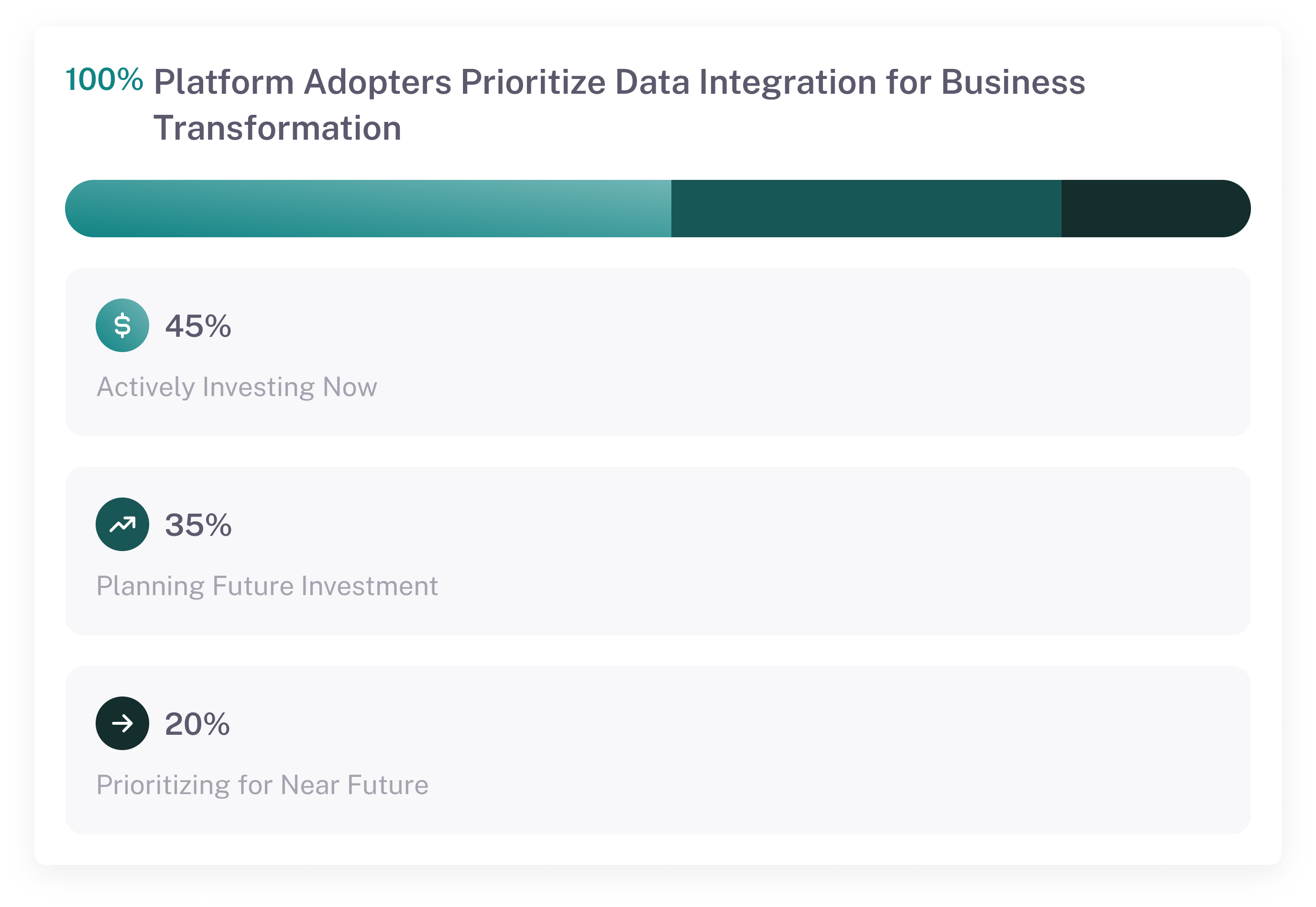Image resolution: width=1316 pixels, height=907 pixels.
Task: Select the Actively Investing Now label
Action: [236, 387]
